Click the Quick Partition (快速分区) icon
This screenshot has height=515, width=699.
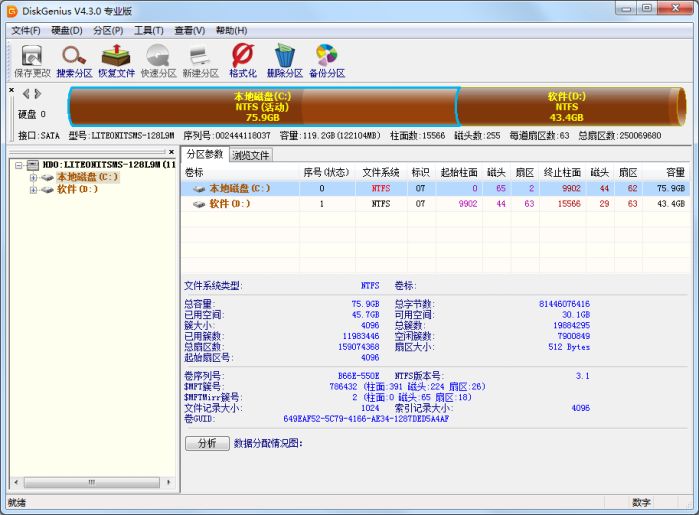click(158, 61)
